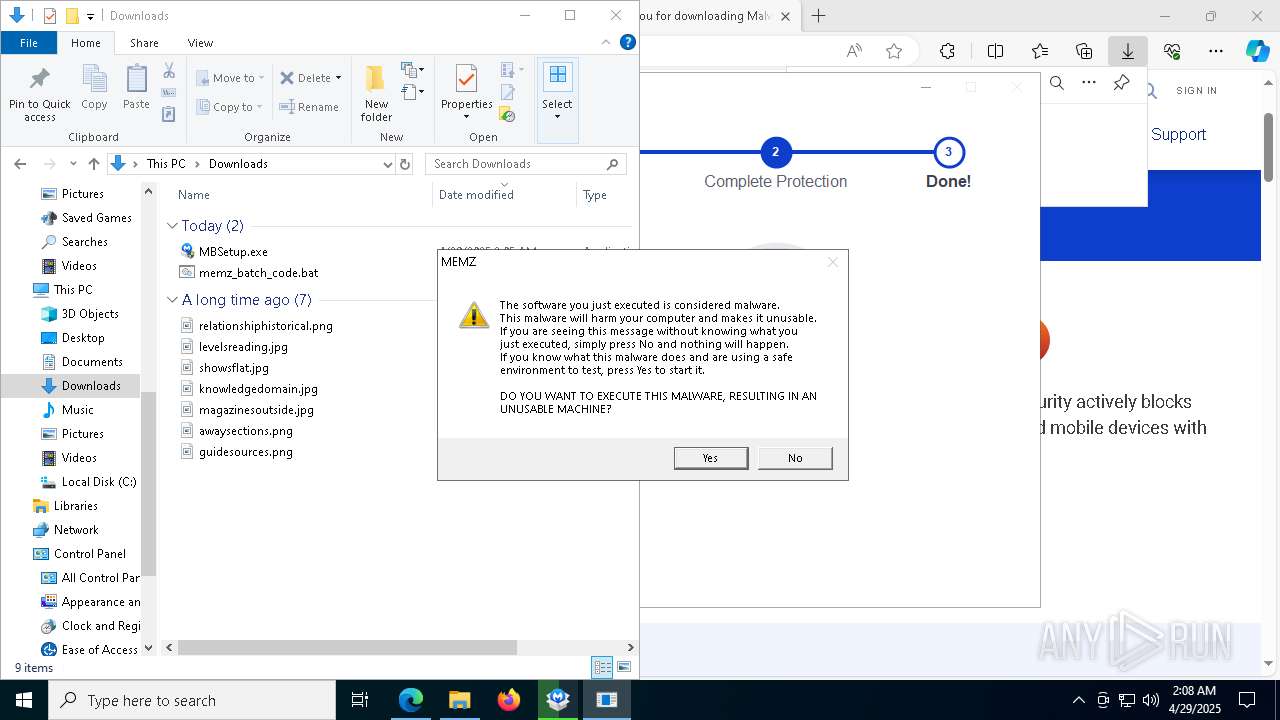Screen dimensions: 1280x720
Task: Switch to Large icons view in status bar
Action: [x=624, y=667]
